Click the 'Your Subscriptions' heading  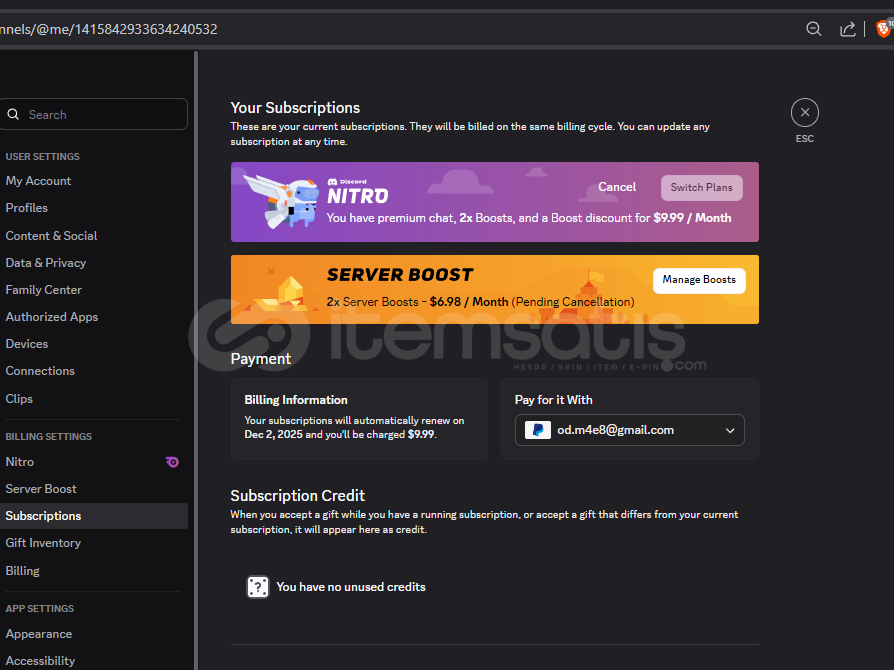pyautogui.click(x=295, y=108)
